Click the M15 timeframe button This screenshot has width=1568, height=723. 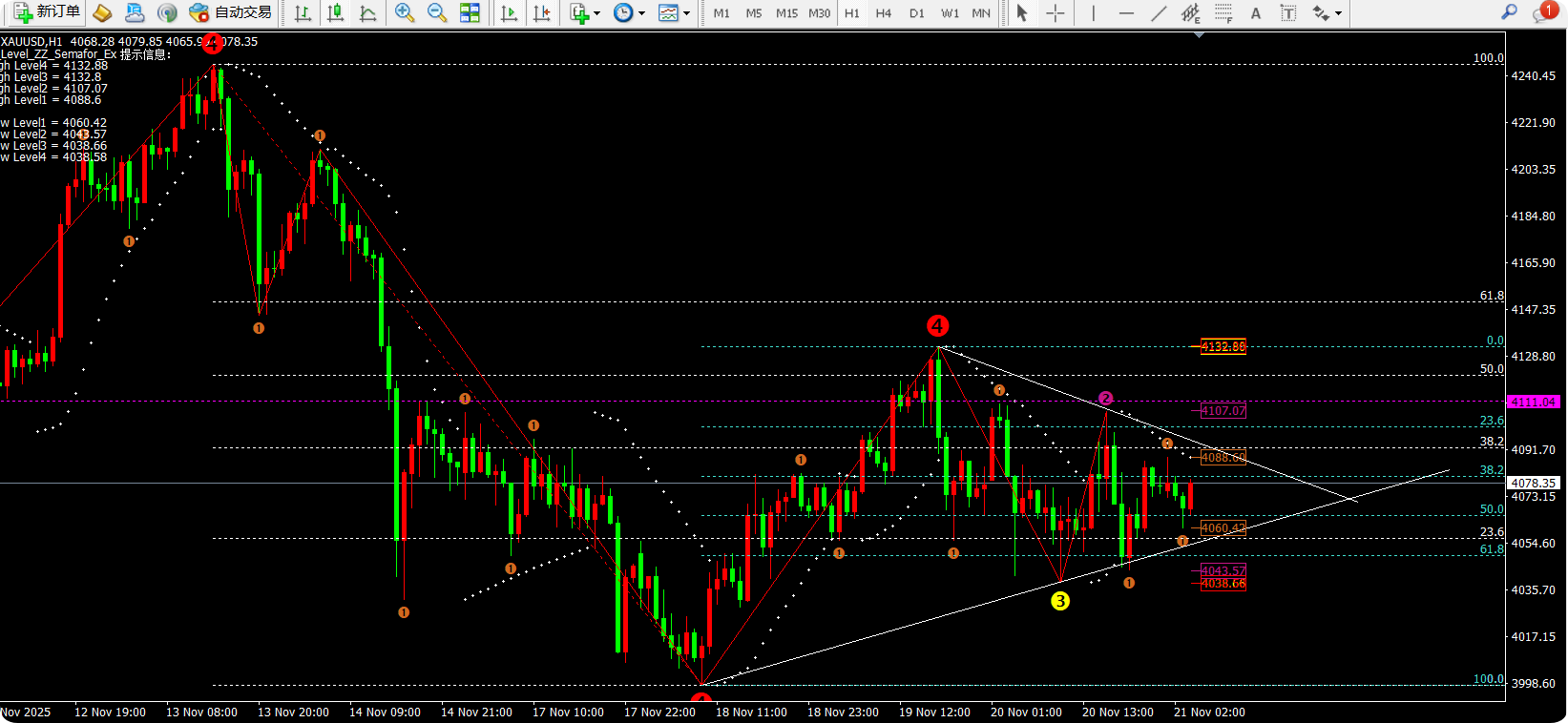tap(786, 13)
